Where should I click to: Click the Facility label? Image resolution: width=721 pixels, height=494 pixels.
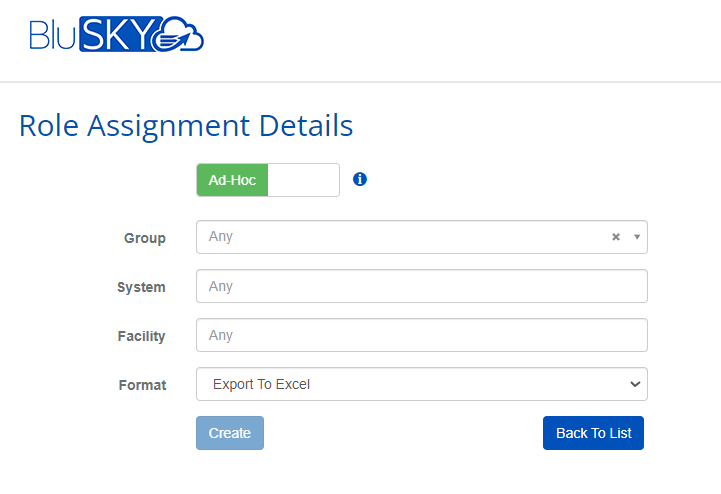142,336
